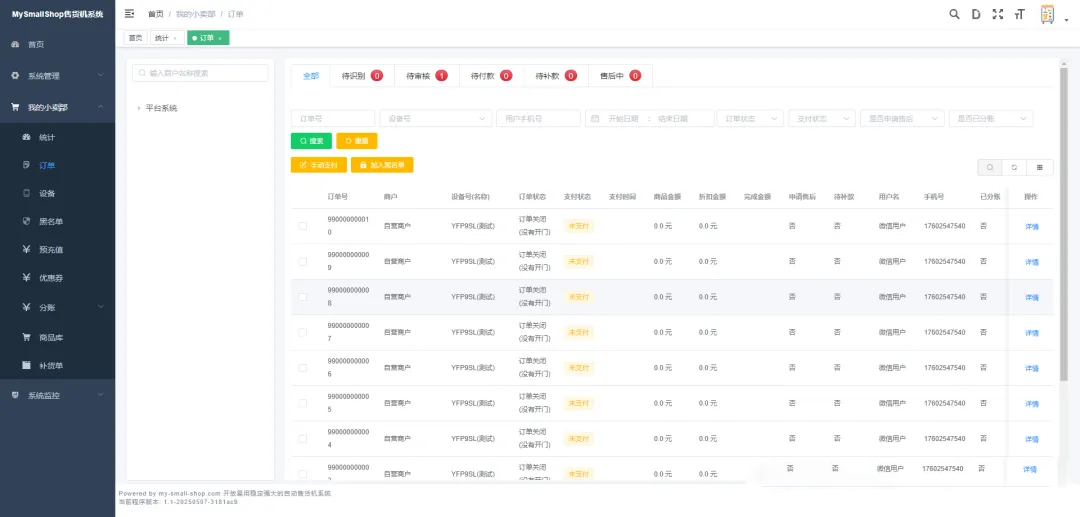
Task: Open the vending machine avatar menu
Action: coord(1048,14)
